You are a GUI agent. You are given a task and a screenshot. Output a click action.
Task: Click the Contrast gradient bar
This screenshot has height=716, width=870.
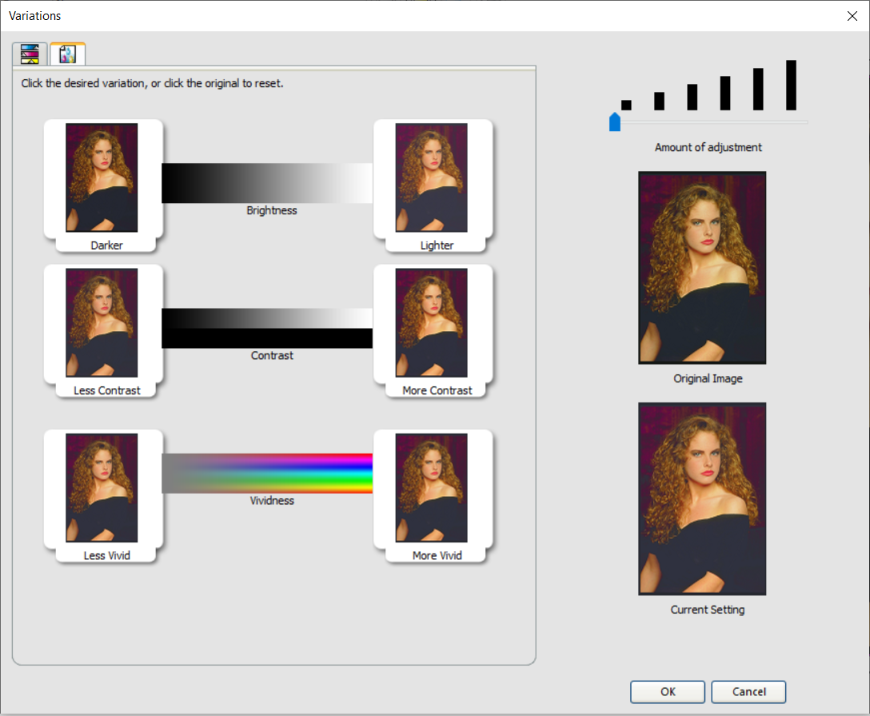click(267, 328)
